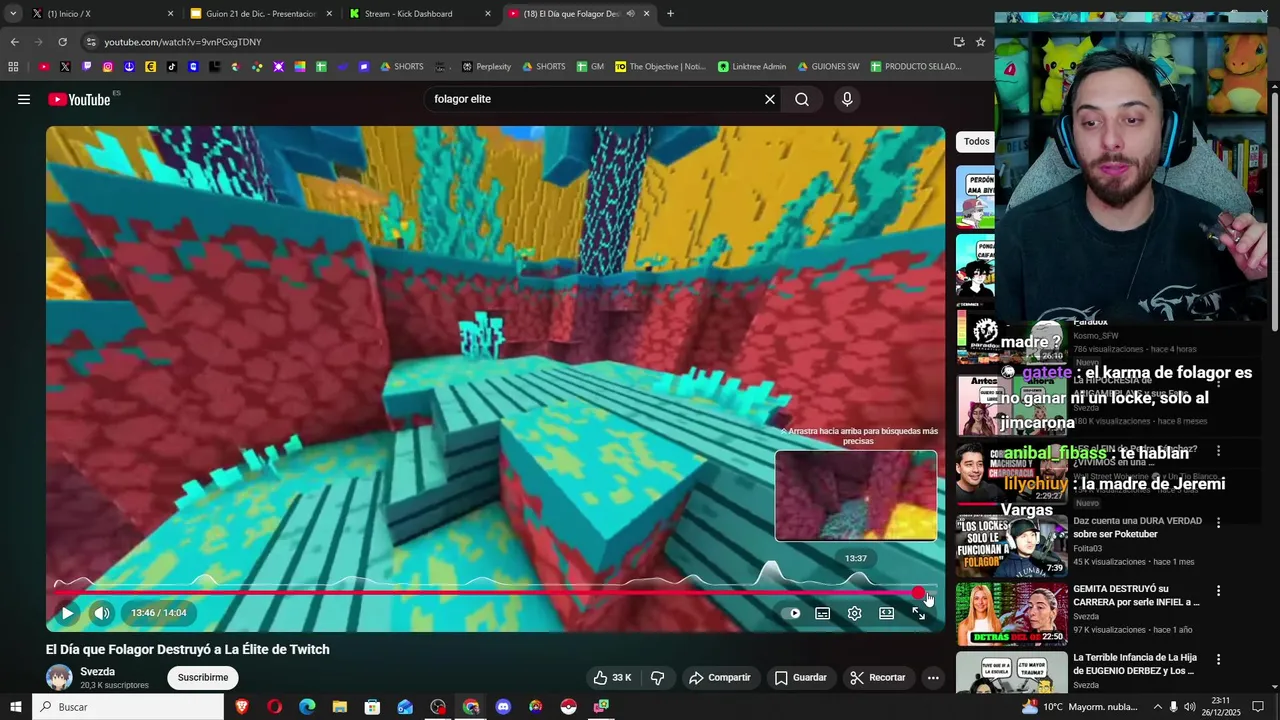Show hidden system tray icons

tap(1157, 707)
